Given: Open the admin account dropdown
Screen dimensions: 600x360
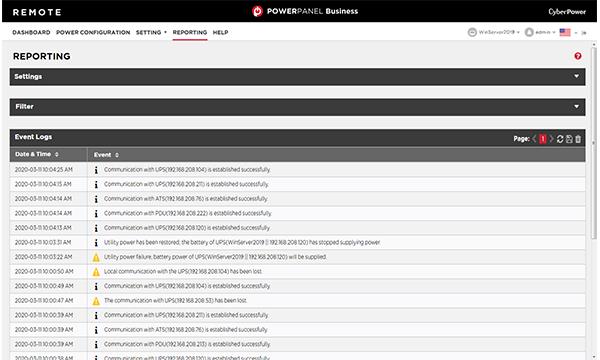Looking at the screenshot, I should tap(554, 33).
